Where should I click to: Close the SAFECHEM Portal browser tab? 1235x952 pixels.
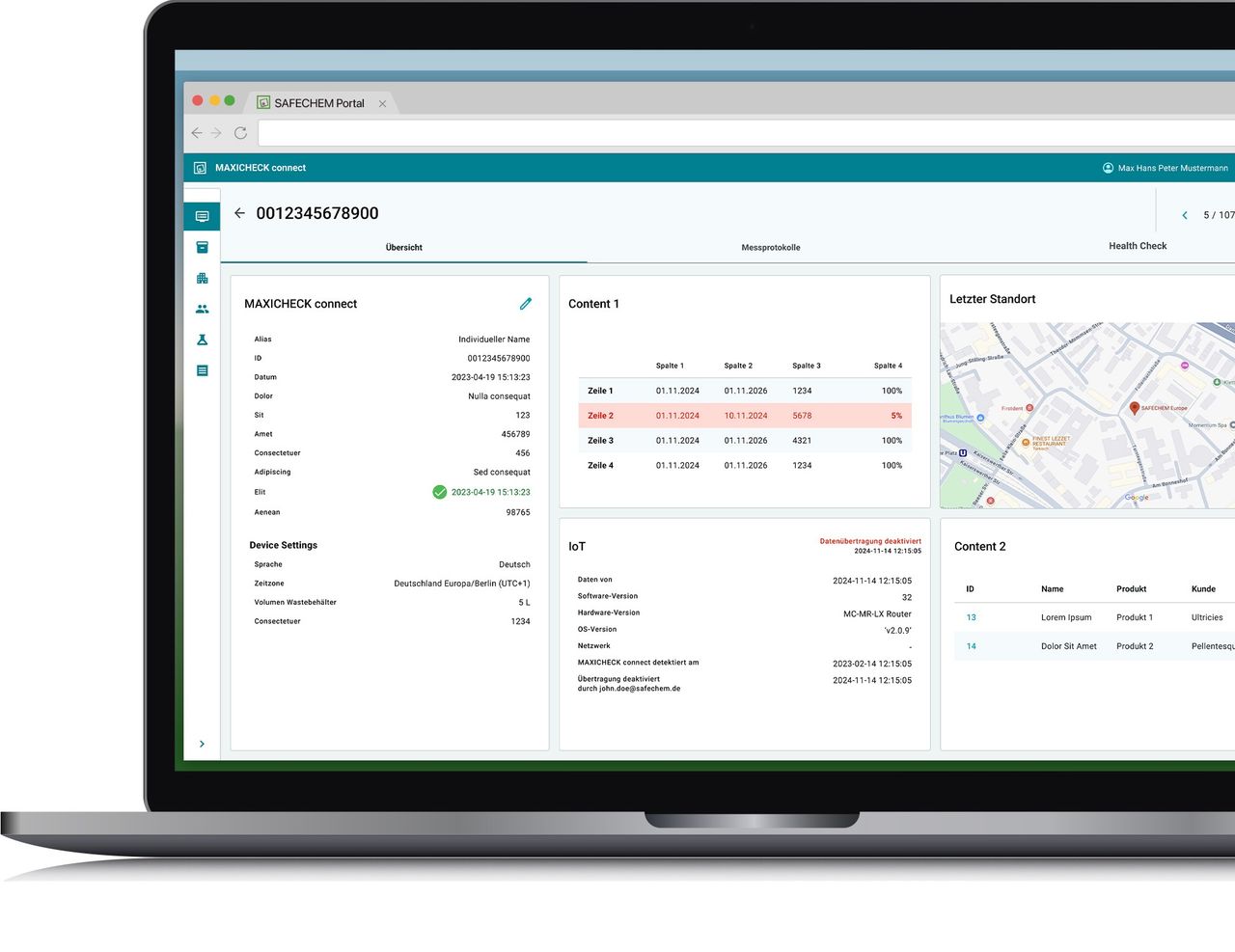[x=382, y=103]
